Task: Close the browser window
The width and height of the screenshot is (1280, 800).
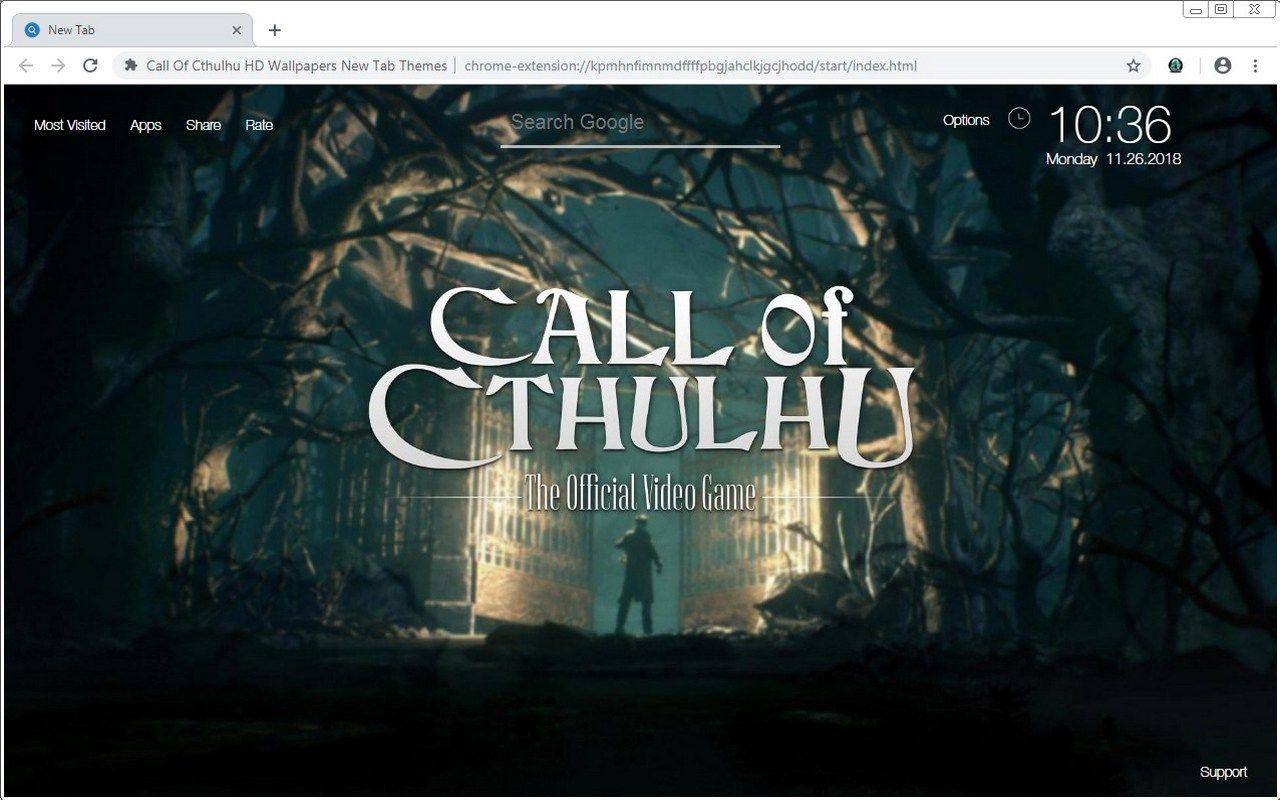Action: [1255, 9]
